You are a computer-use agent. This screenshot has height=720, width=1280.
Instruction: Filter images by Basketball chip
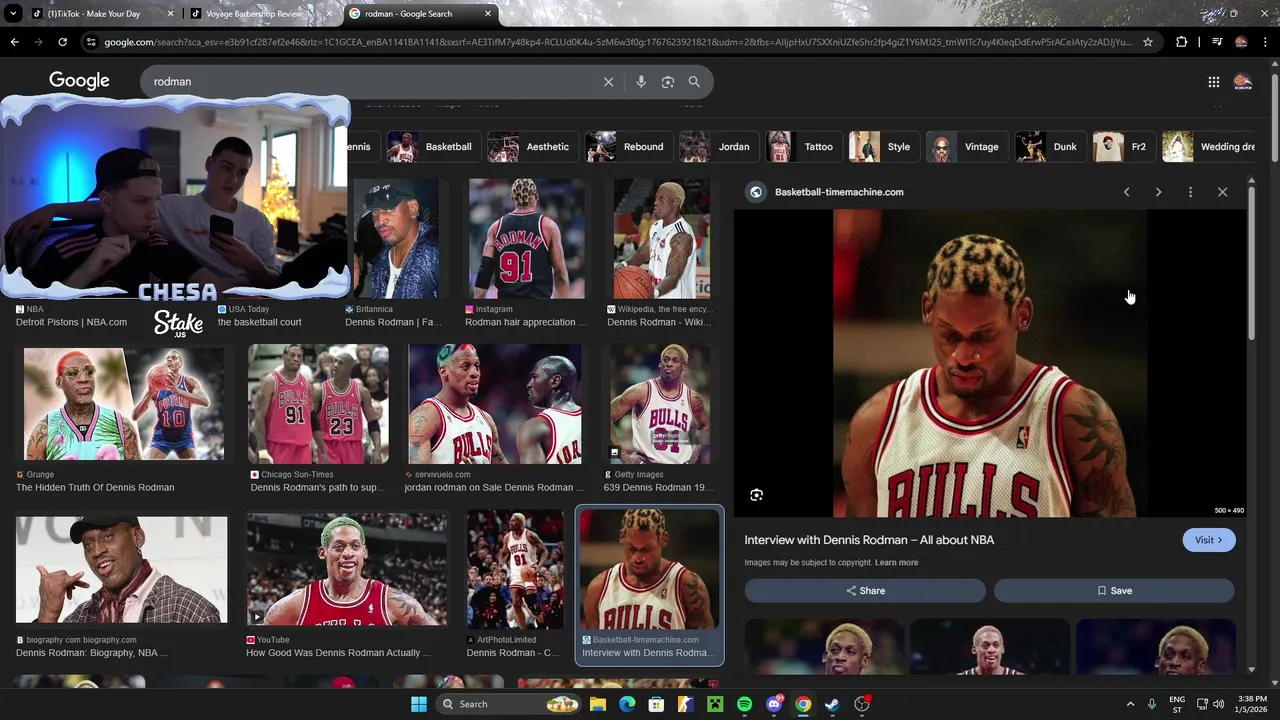(x=431, y=147)
